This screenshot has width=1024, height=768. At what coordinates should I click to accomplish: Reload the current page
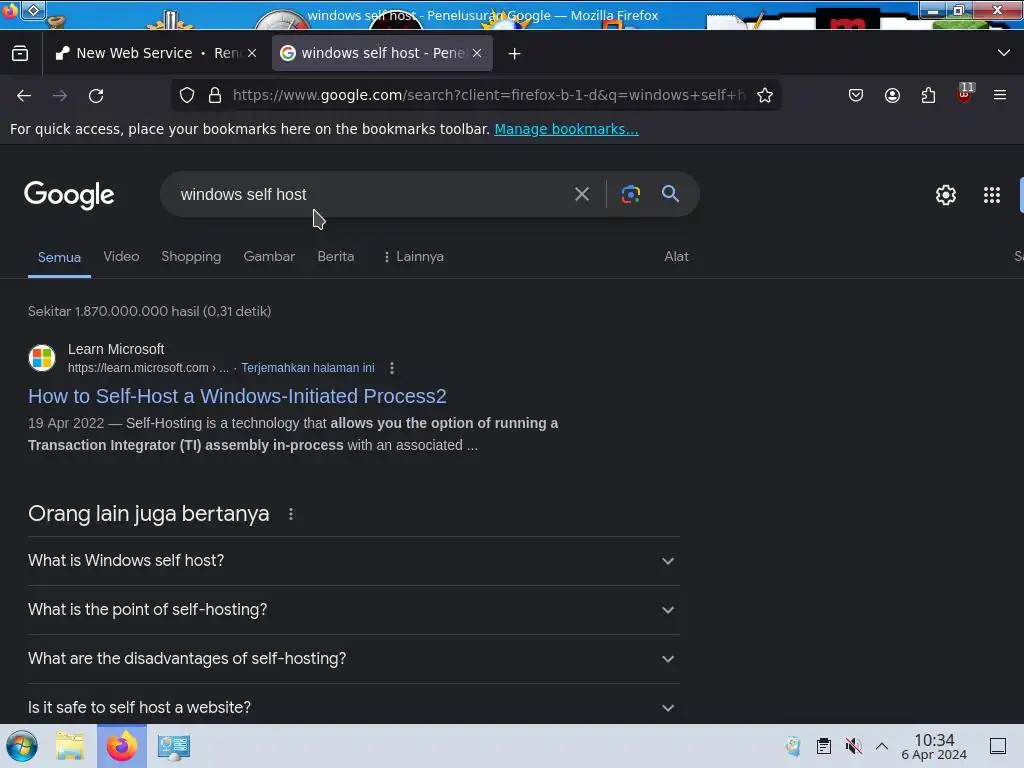pos(96,95)
